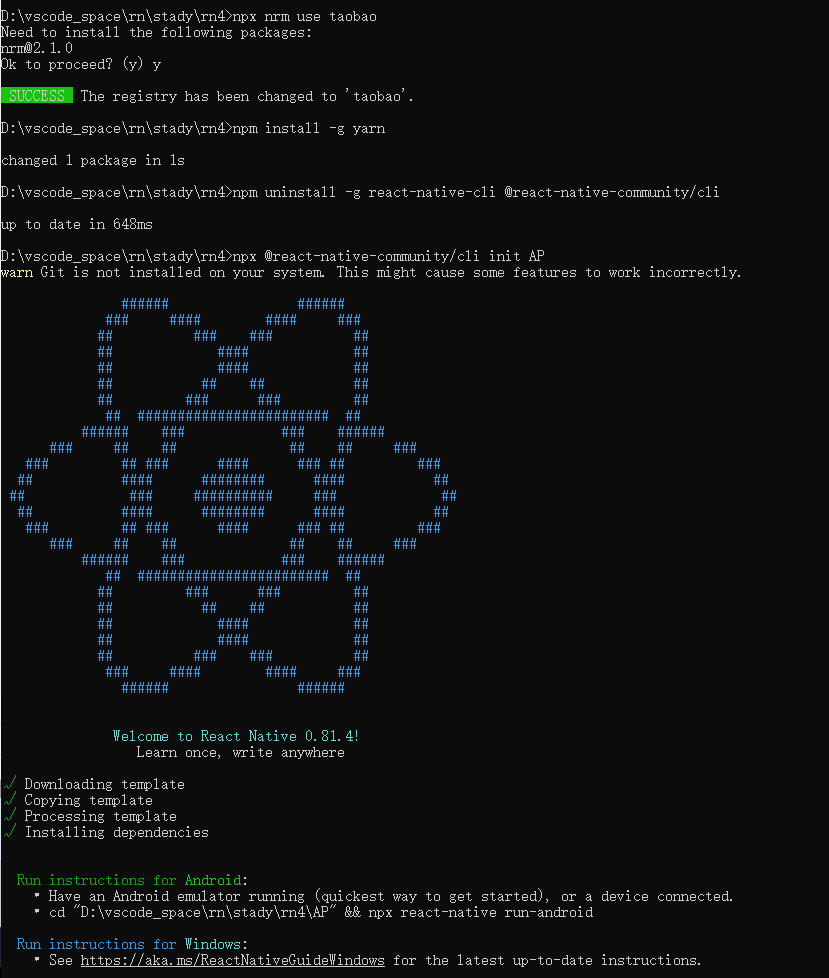
Task: Click 'Processing template' status text
Action: (x=100, y=816)
